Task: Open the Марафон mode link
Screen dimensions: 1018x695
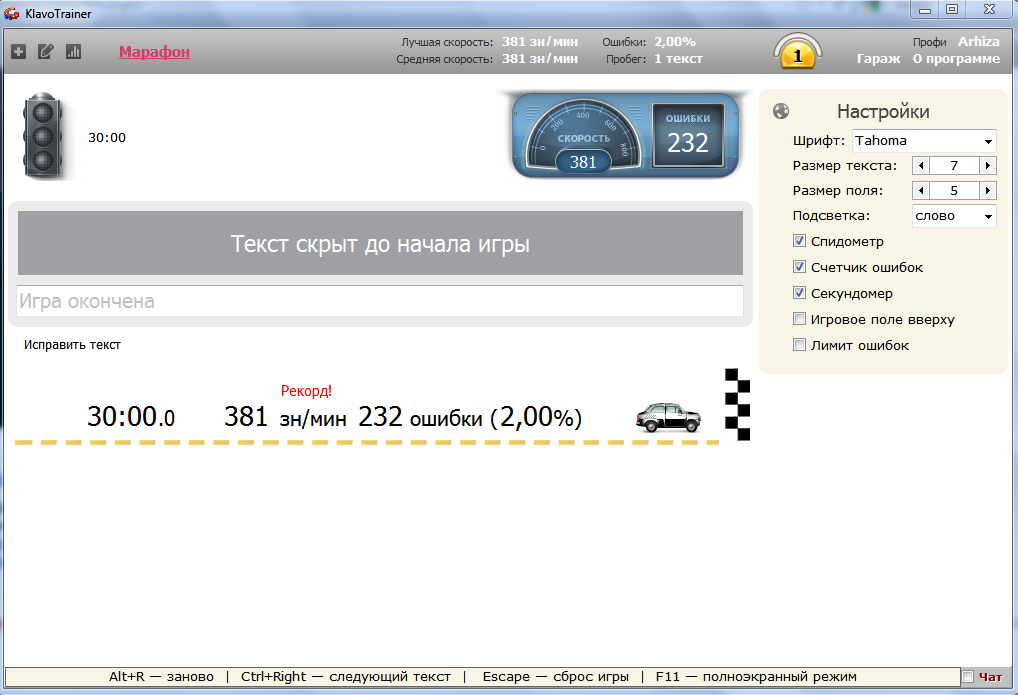Action: click(155, 52)
